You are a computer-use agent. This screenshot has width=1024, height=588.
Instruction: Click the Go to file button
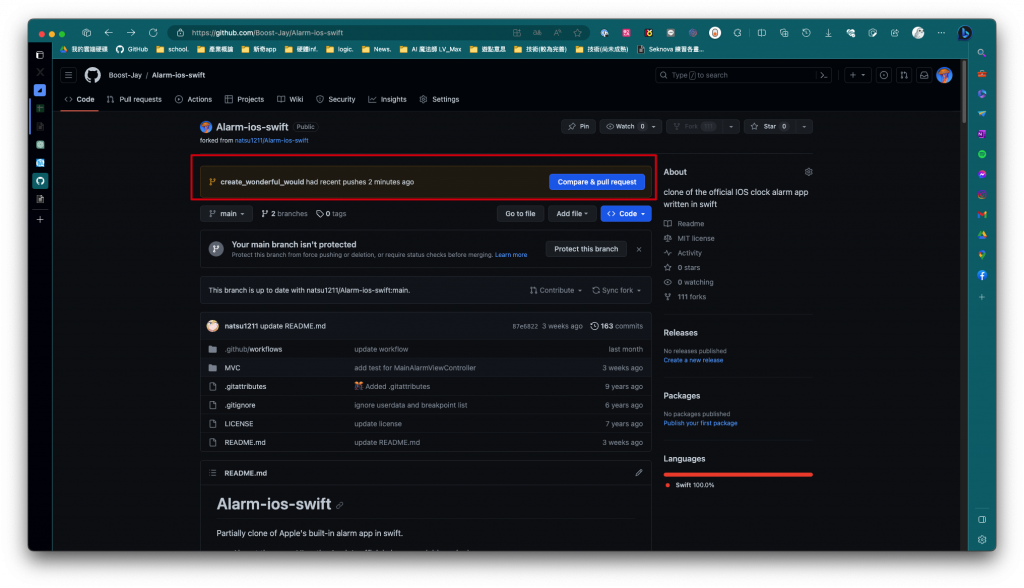point(520,214)
